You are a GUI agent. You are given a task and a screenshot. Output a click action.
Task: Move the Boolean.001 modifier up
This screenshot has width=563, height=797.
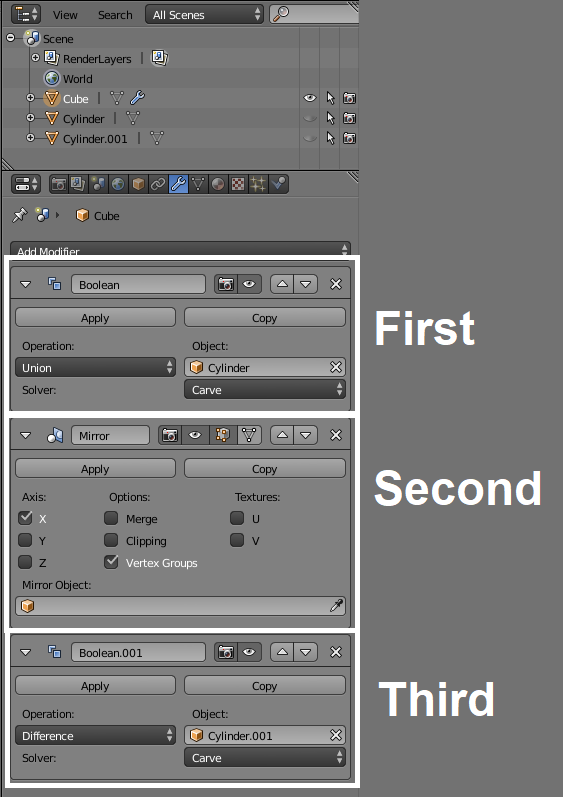pyautogui.click(x=283, y=652)
